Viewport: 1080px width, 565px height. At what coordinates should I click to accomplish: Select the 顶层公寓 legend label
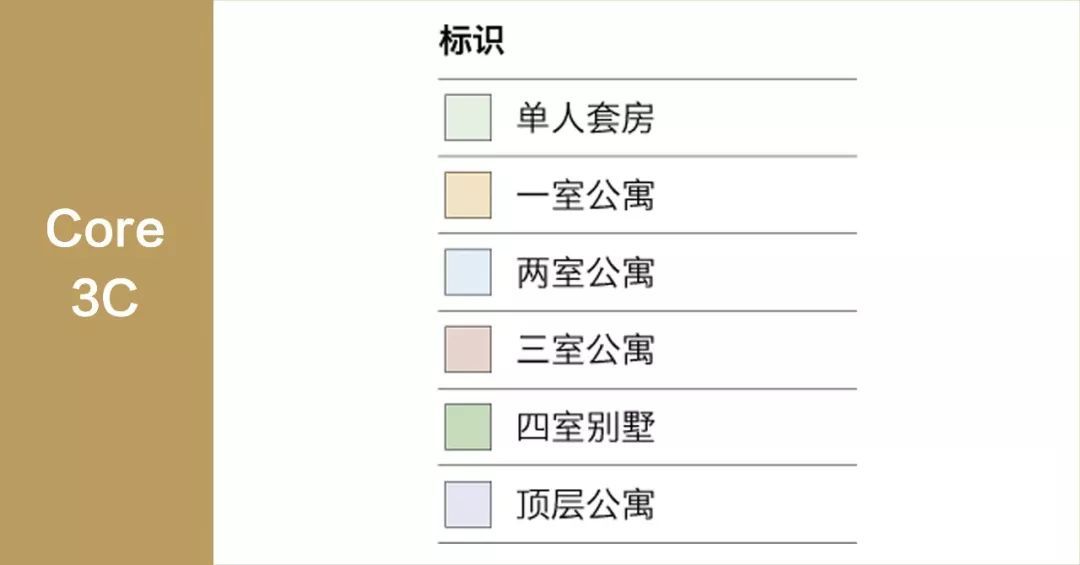[x=585, y=505]
